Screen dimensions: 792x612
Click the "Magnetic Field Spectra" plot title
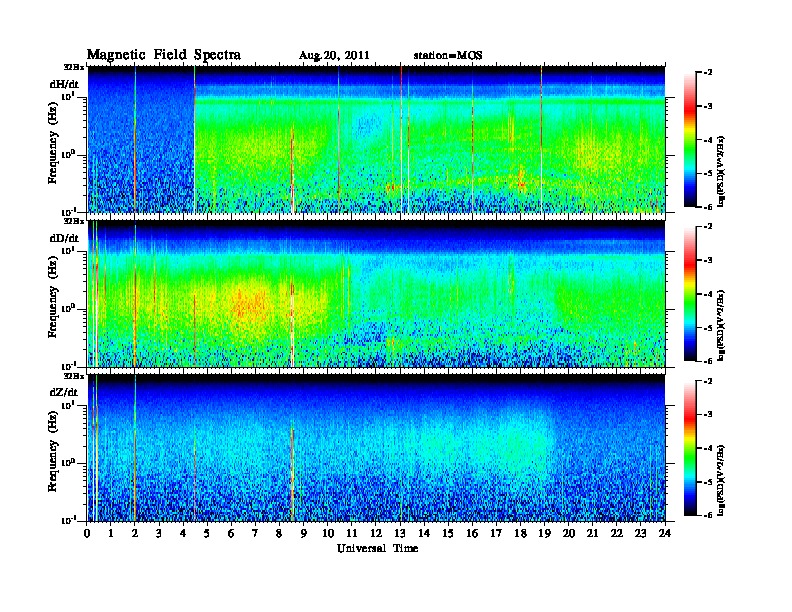click(164, 55)
